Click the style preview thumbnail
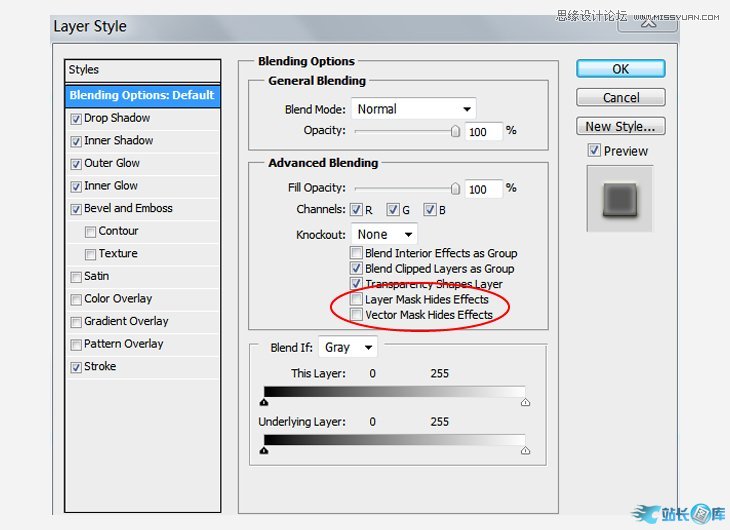Image resolution: width=730 pixels, height=530 pixels. coord(619,198)
